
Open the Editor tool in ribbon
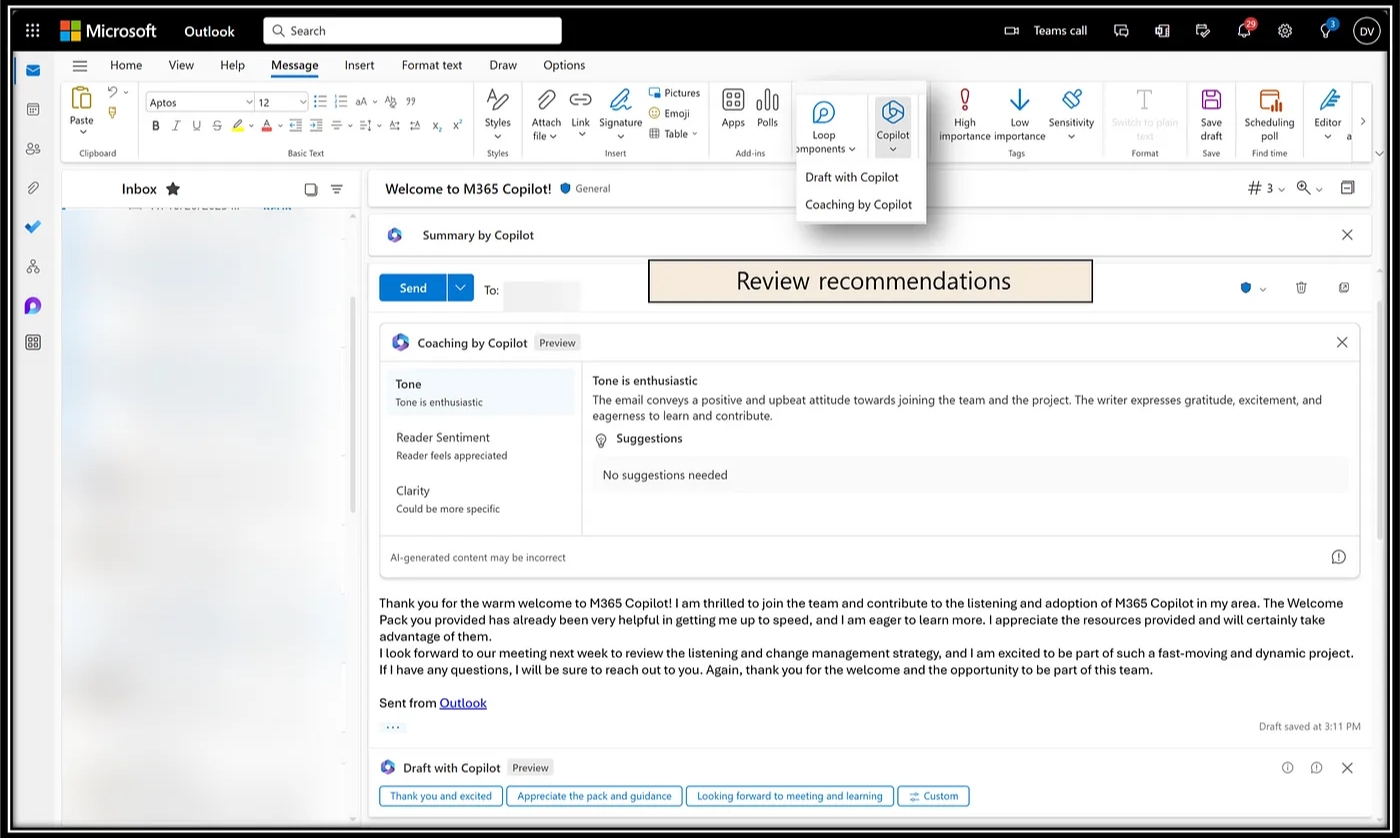pos(1328,101)
